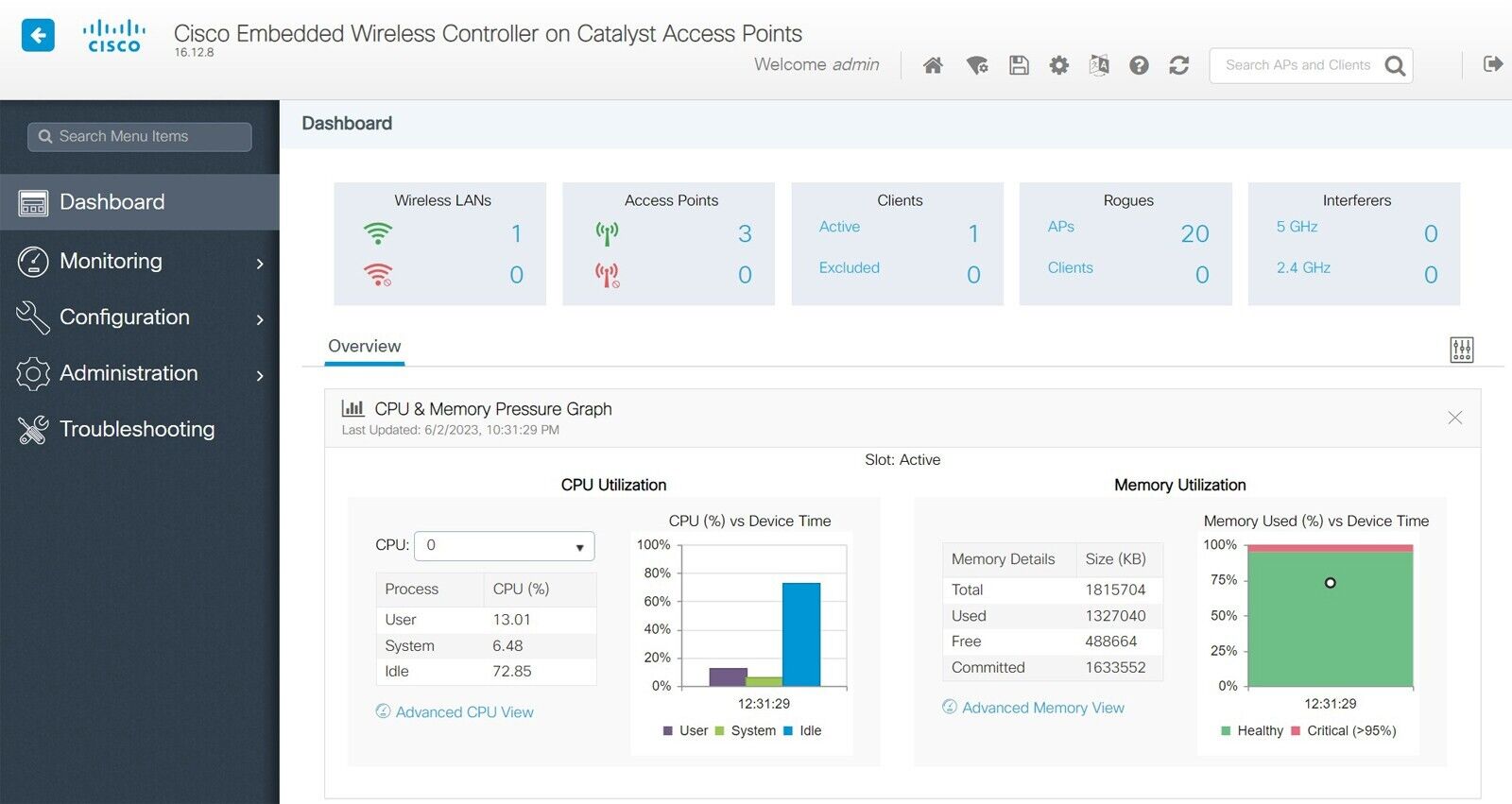
Task: Open the Advanced CPU View link
Action: pyautogui.click(x=464, y=712)
